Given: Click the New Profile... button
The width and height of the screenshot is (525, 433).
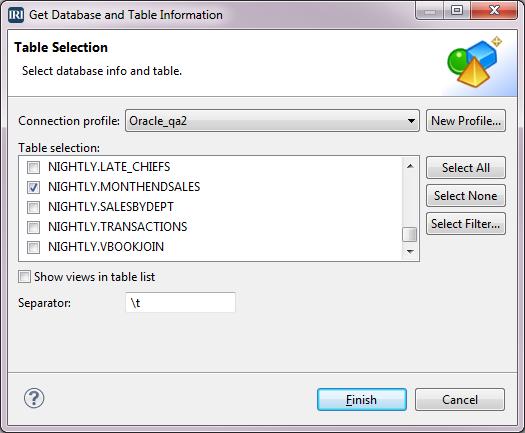Looking at the screenshot, I should coord(466,121).
